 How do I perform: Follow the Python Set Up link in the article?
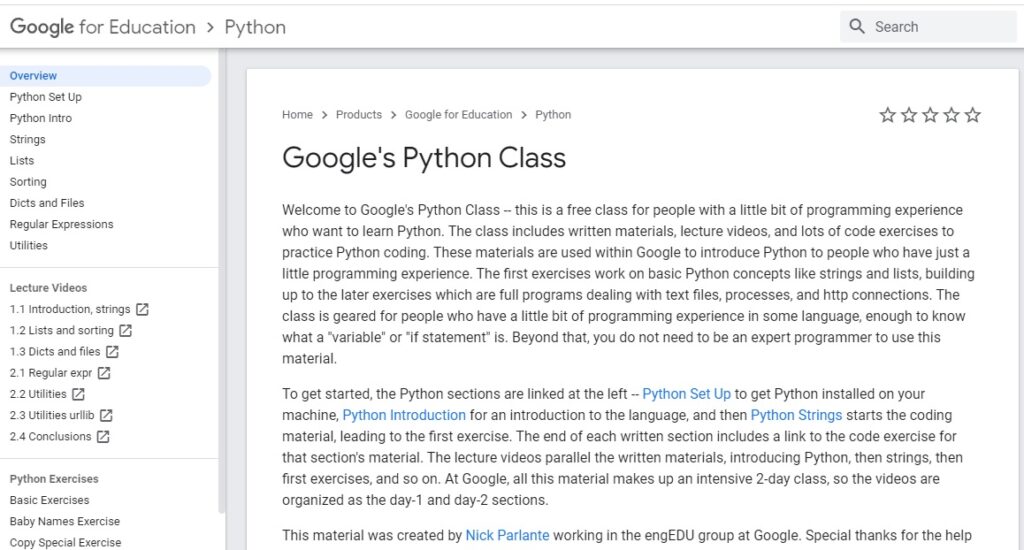[686, 394]
